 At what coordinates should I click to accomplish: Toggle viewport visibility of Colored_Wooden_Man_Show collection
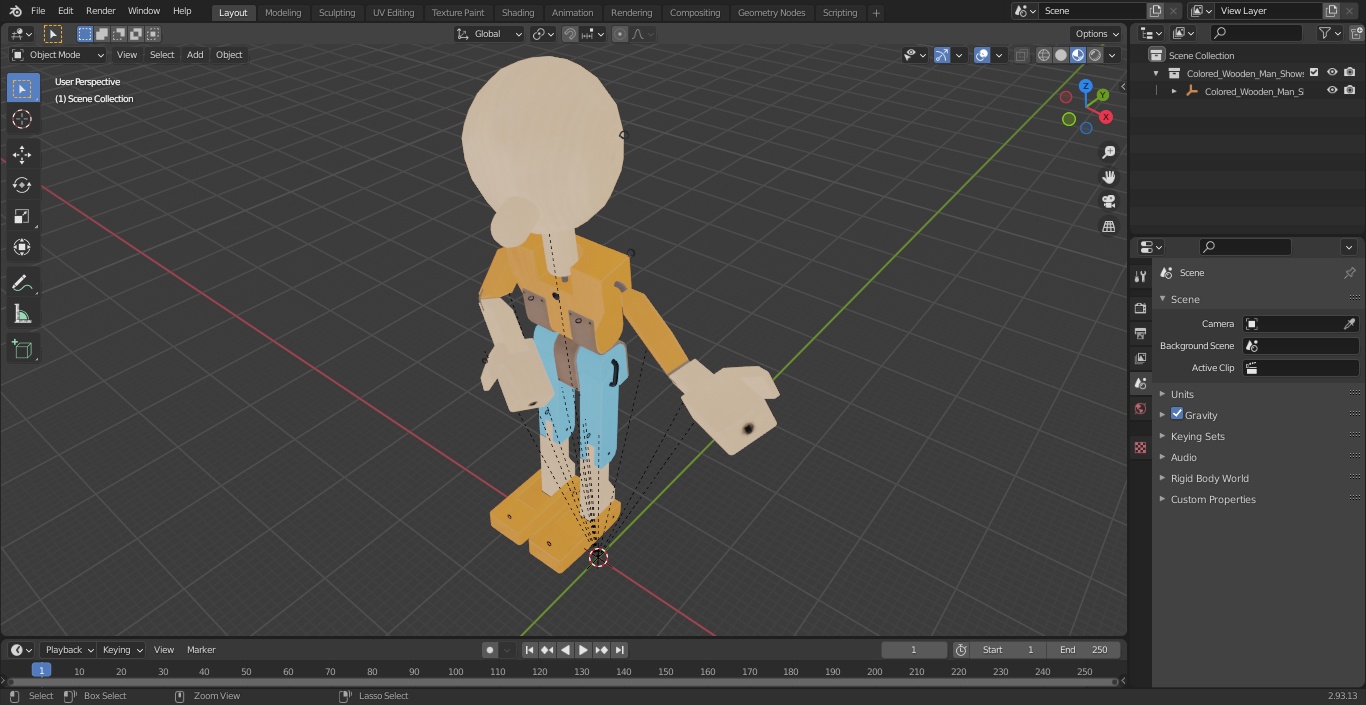pyautogui.click(x=1332, y=72)
